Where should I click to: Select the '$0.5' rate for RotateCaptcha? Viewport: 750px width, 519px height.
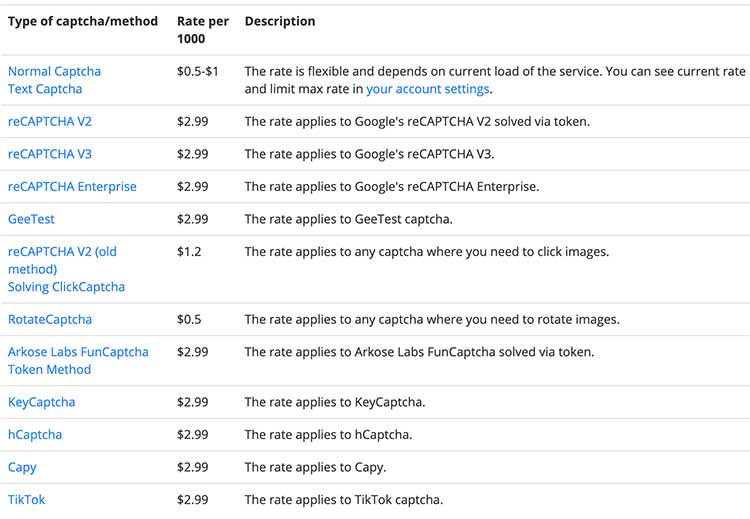point(189,320)
